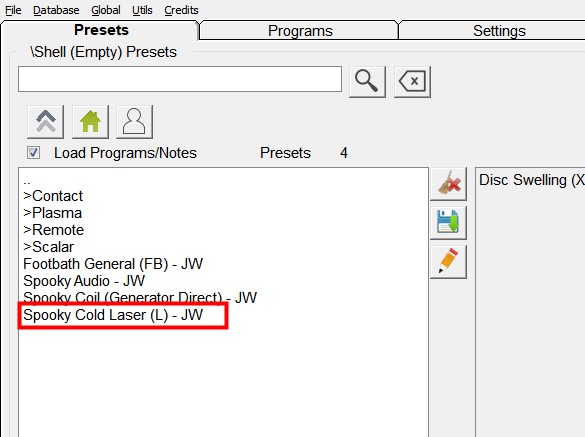Open user presets with person icon
This screenshot has height=437, width=585.
[134, 122]
